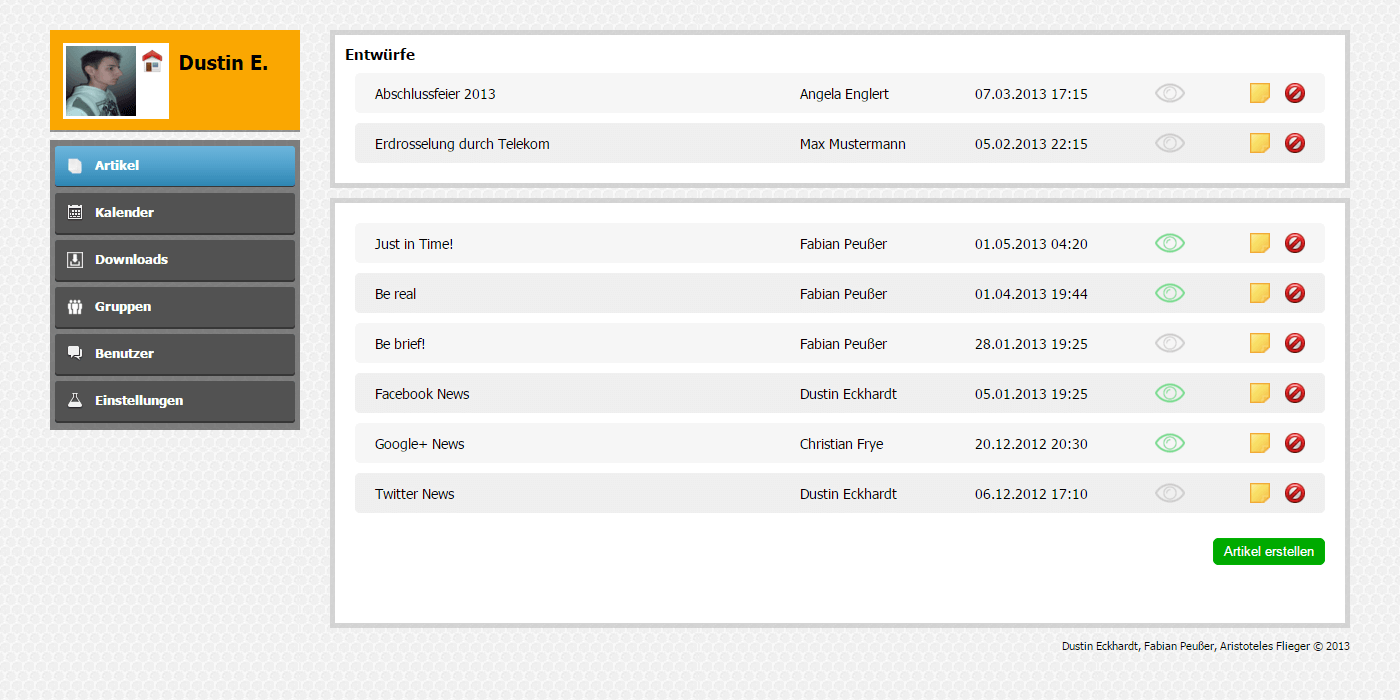This screenshot has width=1400, height=700.
Task: Click the home icon beside profile photo
Action: 152,61
